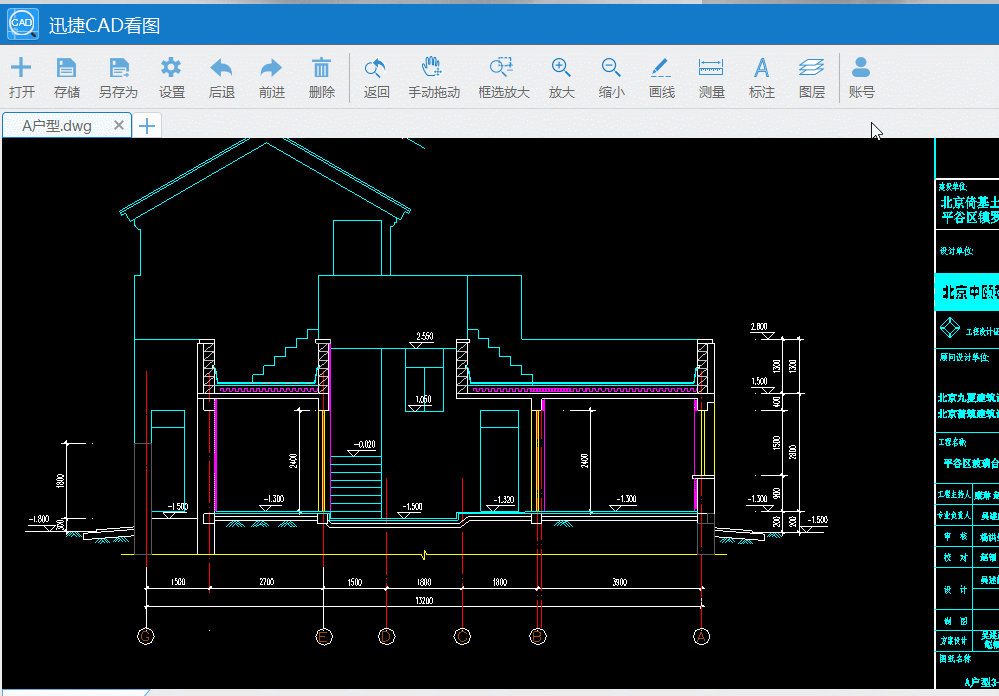999x696 pixels.
Task: Go forward using the 前进 arrow
Action: pyautogui.click(x=270, y=77)
